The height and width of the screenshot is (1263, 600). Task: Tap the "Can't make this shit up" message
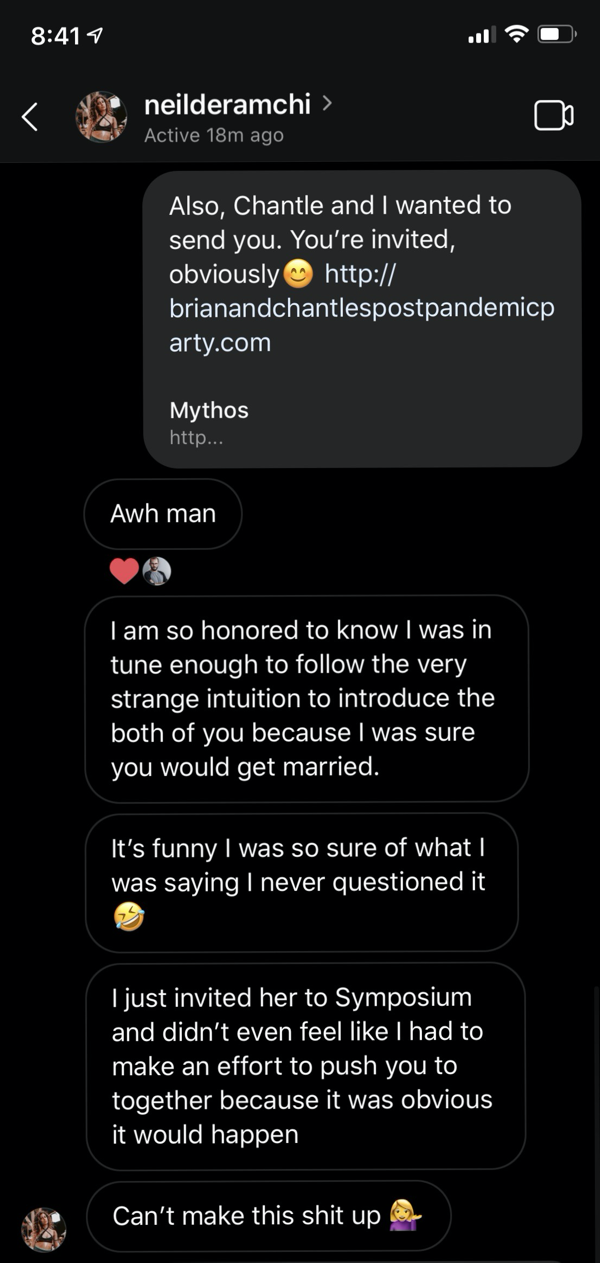pos(267,1216)
